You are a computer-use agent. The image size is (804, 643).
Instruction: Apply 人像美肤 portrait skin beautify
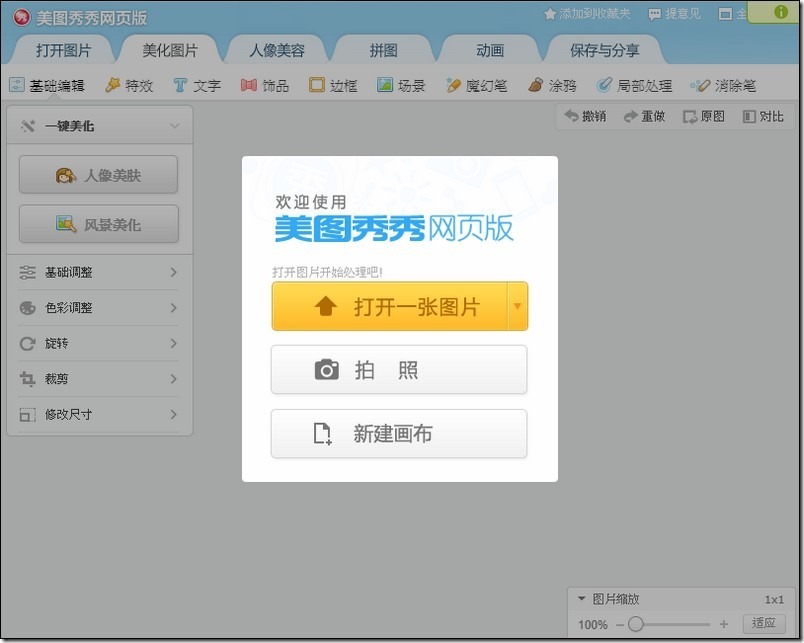pos(98,175)
